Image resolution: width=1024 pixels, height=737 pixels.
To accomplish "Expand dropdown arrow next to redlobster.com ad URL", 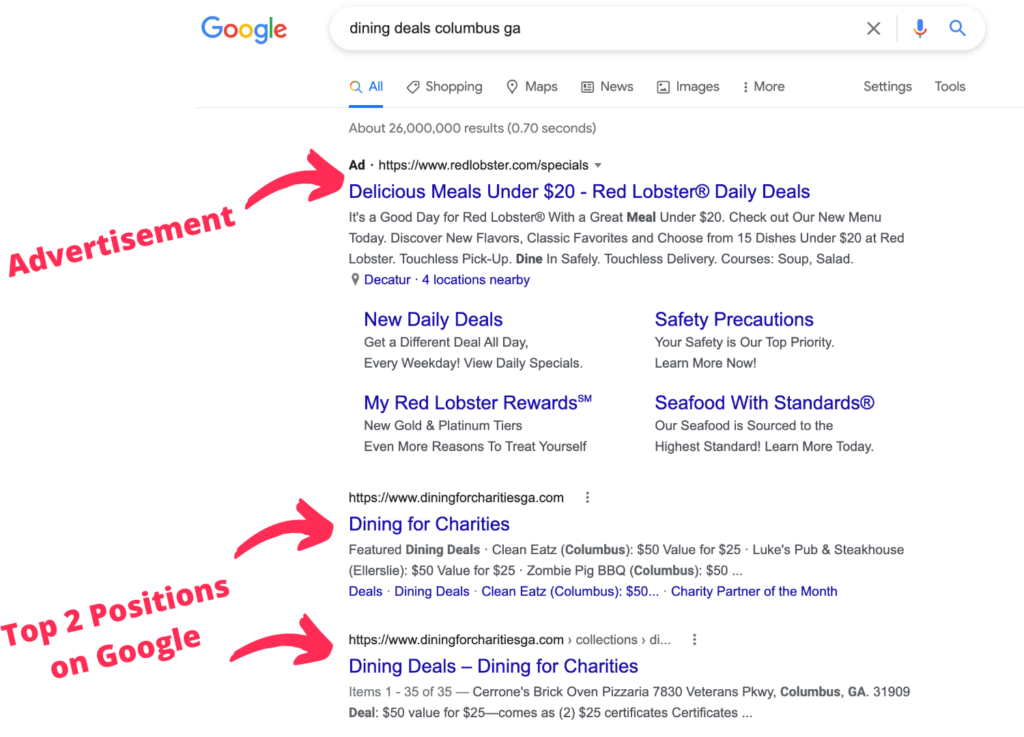I will click(598, 165).
